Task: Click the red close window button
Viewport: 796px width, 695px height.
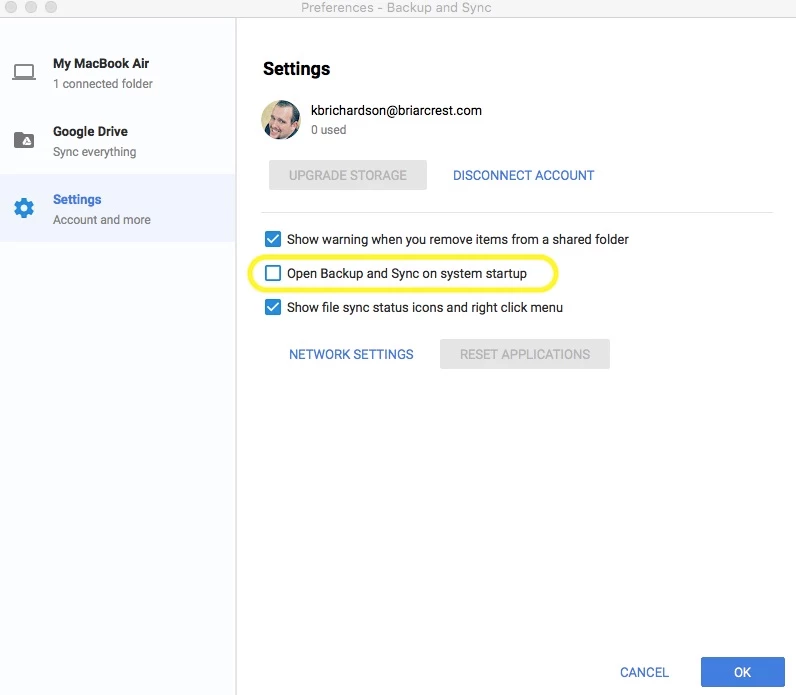Action: pyautogui.click(x=11, y=7)
